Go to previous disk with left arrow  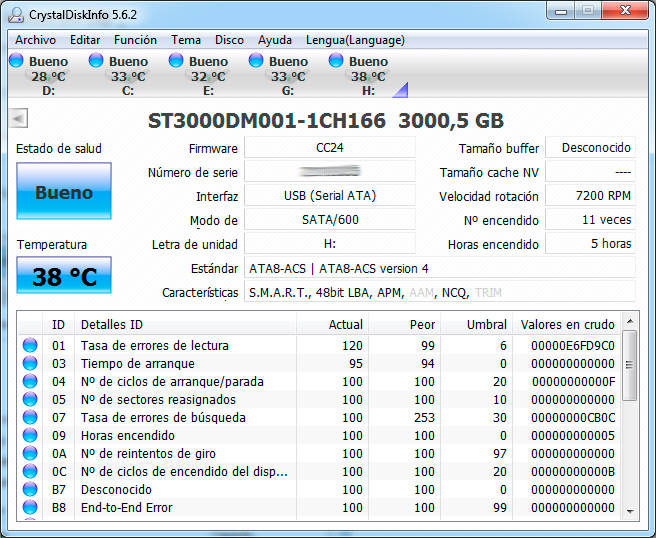(x=18, y=118)
